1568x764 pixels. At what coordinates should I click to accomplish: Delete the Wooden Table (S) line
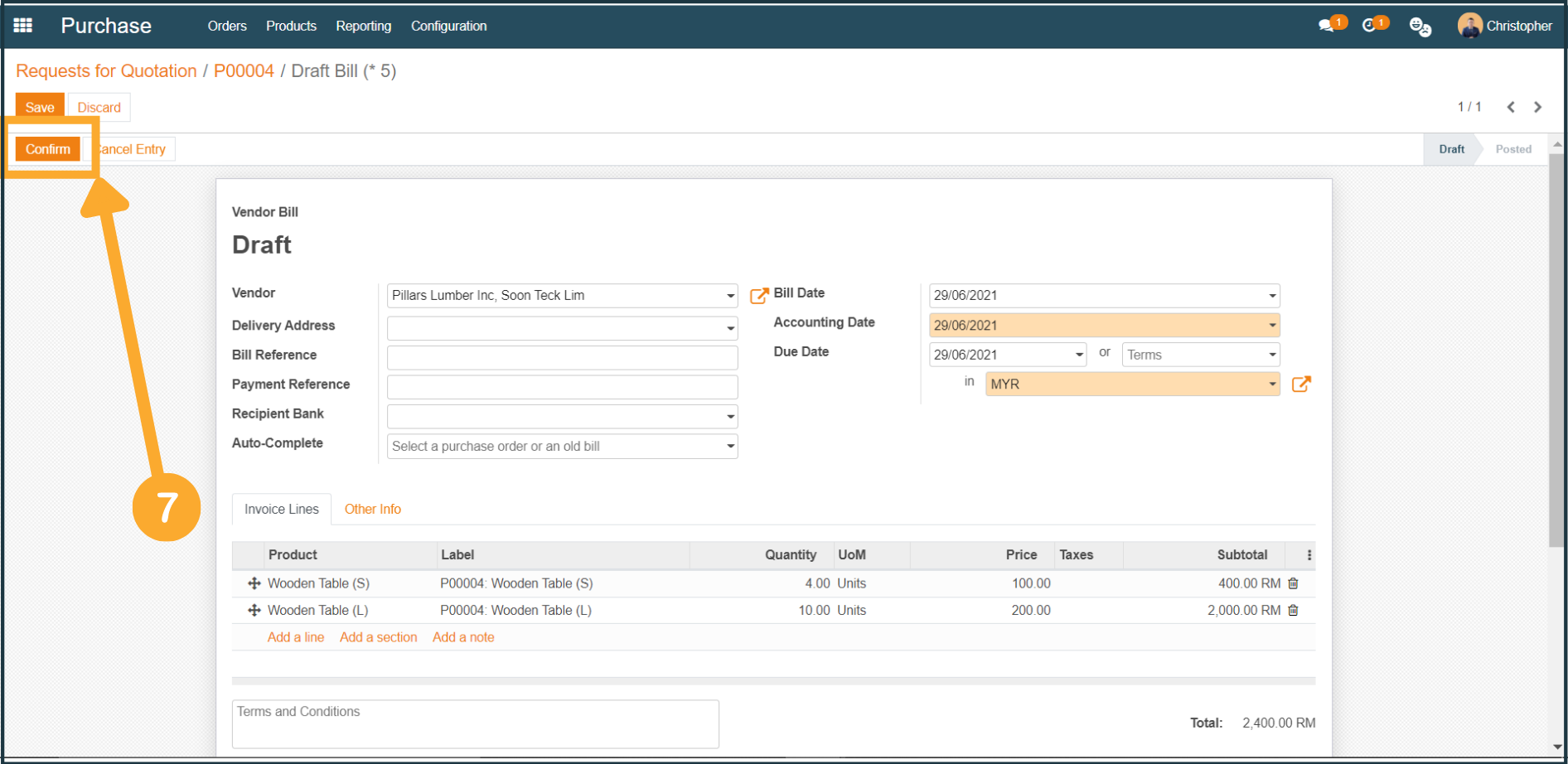(1293, 583)
